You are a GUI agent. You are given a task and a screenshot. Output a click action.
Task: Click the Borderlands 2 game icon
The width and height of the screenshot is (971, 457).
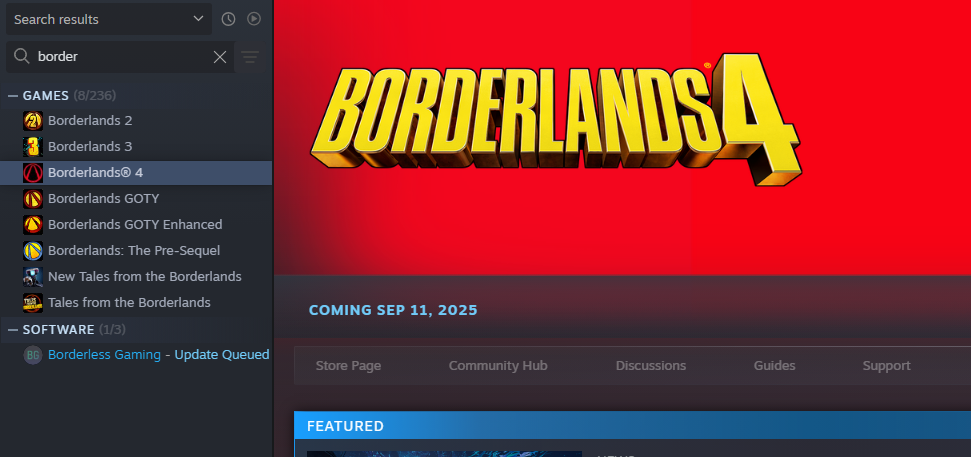(33, 121)
